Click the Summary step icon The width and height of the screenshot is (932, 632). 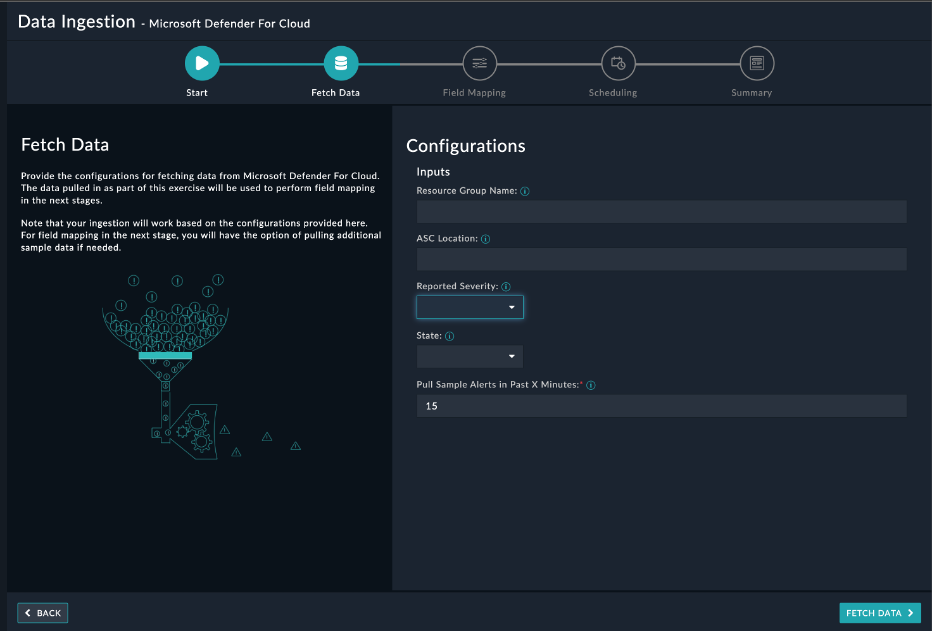pyautogui.click(x=757, y=64)
